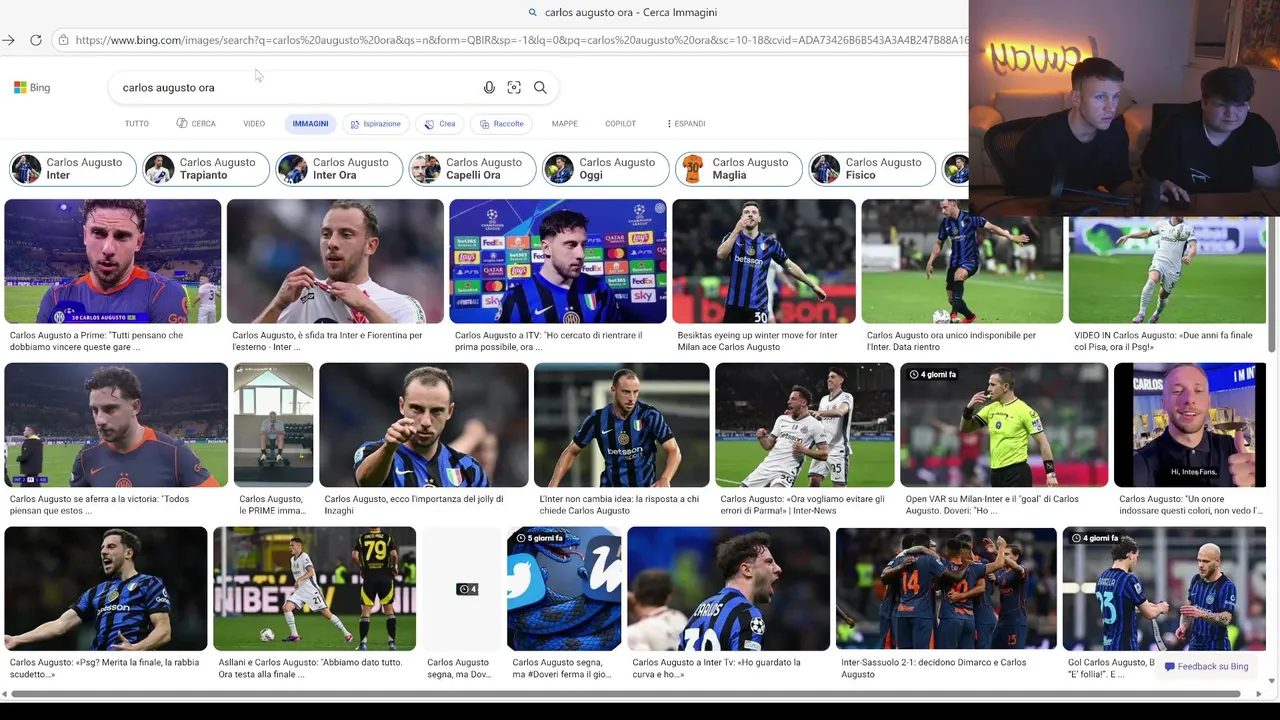Open the 'le PRIME imma...' thumbnail

click(x=273, y=425)
